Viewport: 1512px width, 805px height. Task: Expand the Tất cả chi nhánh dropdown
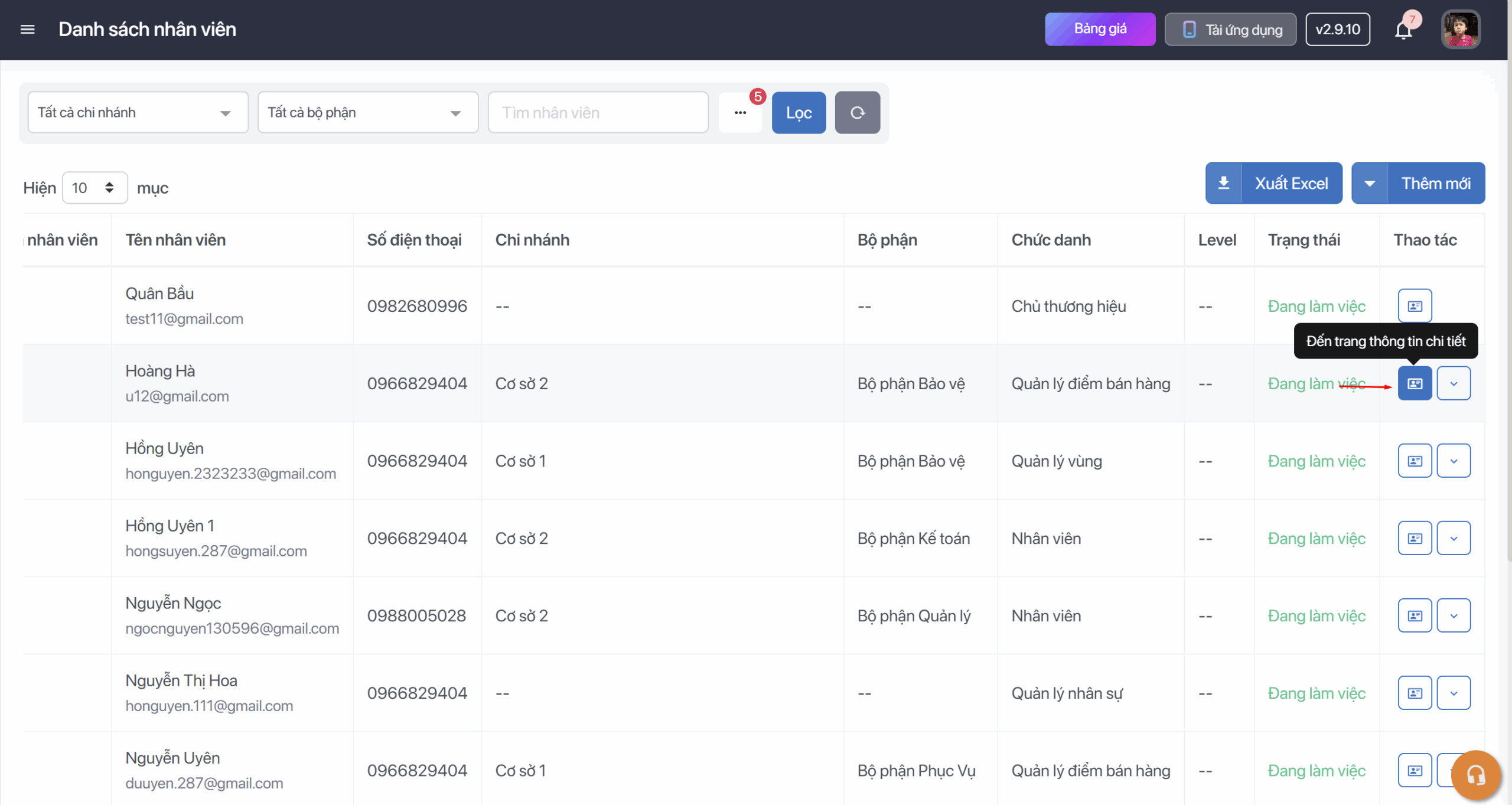[x=138, y=113]
